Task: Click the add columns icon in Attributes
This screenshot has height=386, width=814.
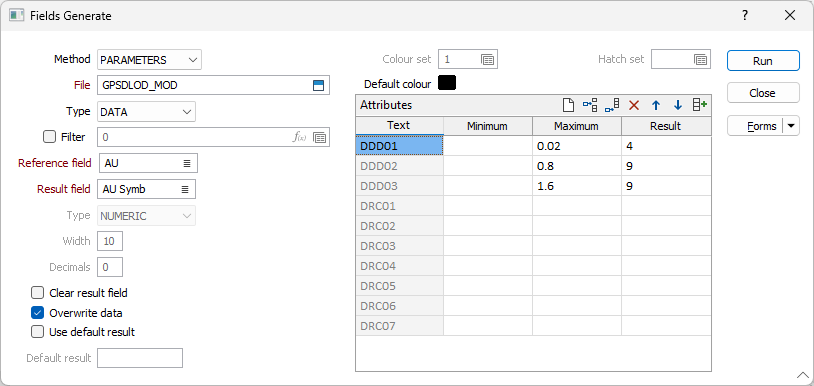Action: tap(700, 105)
